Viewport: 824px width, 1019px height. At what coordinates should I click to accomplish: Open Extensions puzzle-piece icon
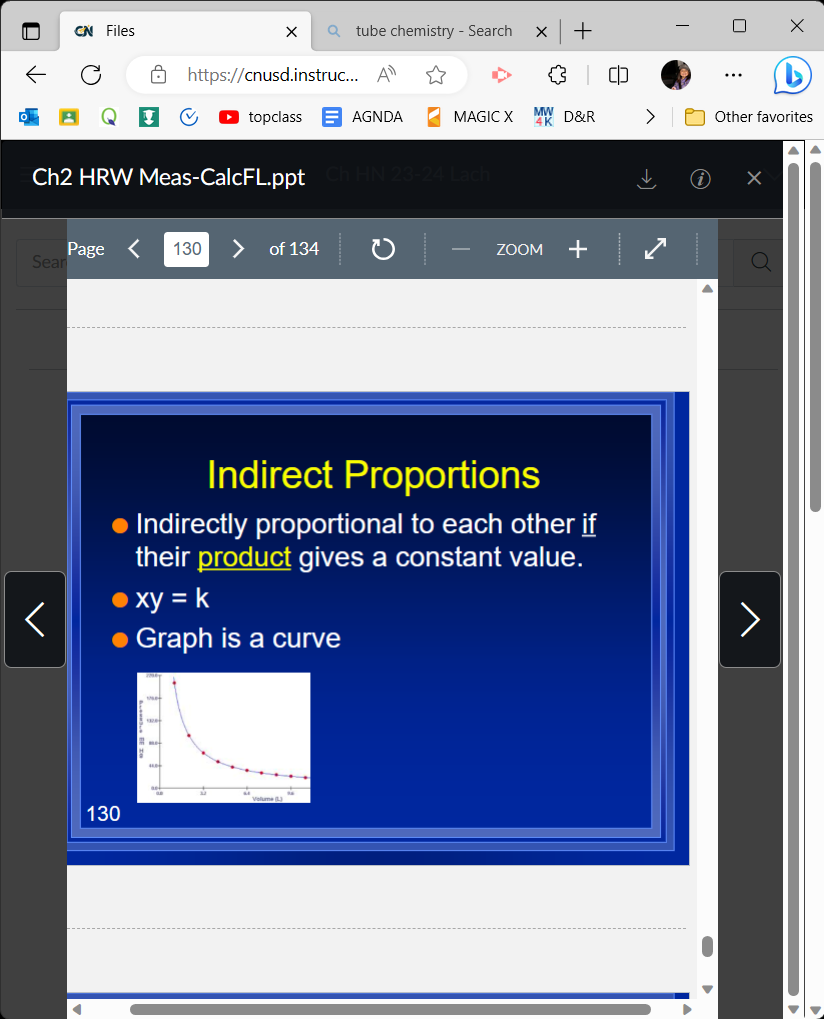557,75
